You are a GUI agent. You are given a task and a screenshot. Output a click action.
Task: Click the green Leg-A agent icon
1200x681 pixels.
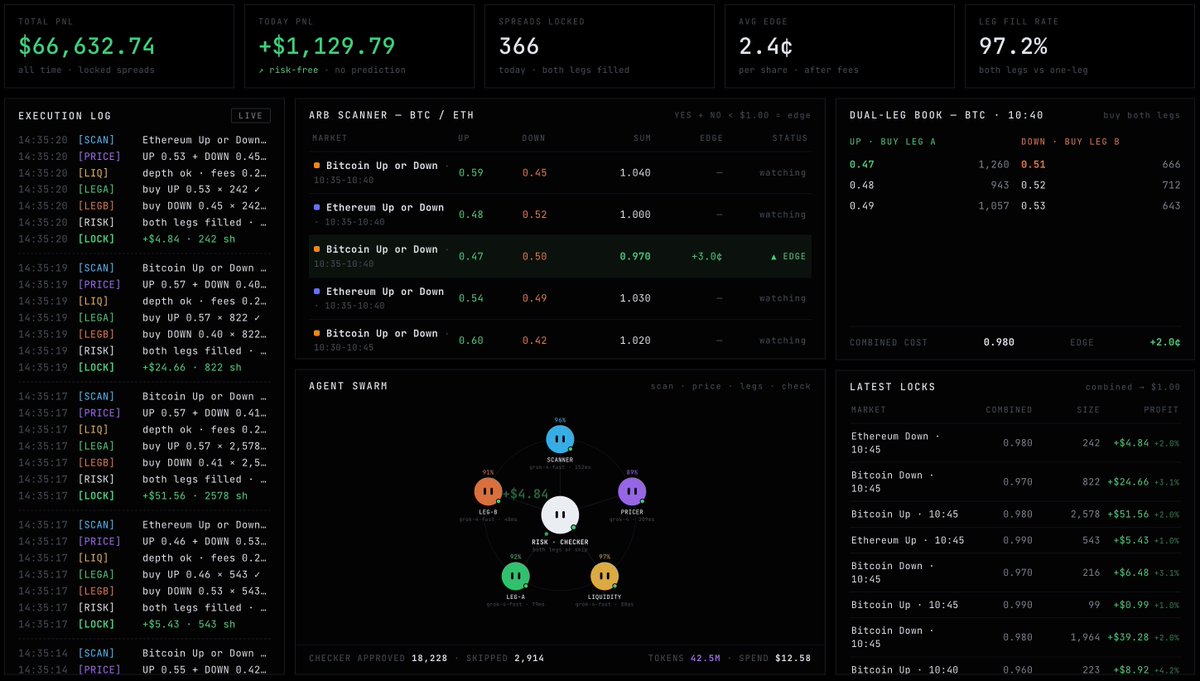pyautogui.click(x=515, y=576)
